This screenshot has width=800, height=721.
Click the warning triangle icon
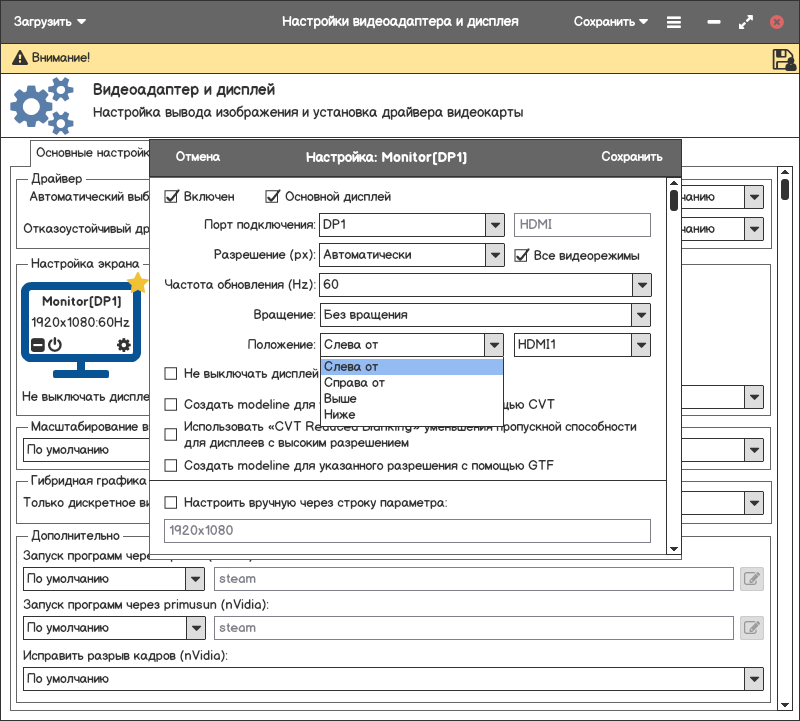click(19, 59)
